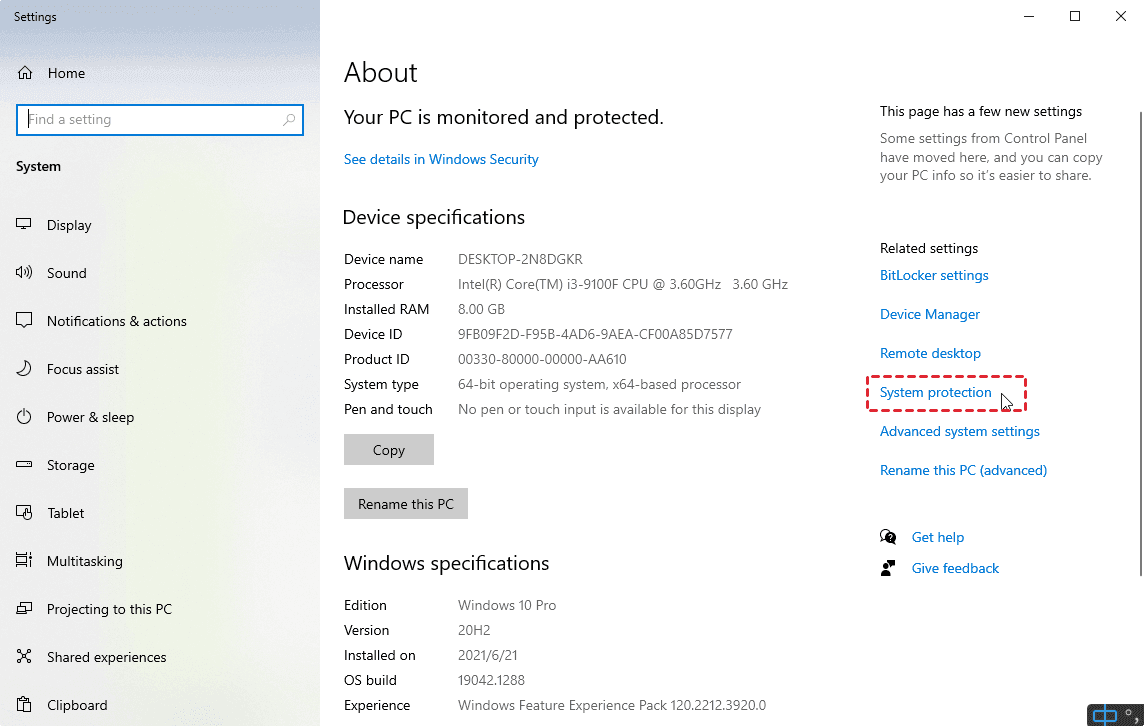Click the System protection link
The width and height of the screenshot is (1144, 726).
point(936,393)
